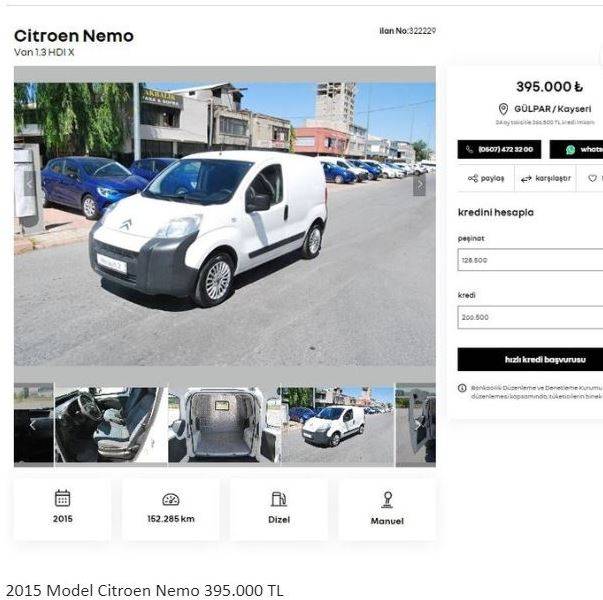Click the gear shift icon for Manuel
The width and height of the screenshot is (603, 600).
point(388,500)
